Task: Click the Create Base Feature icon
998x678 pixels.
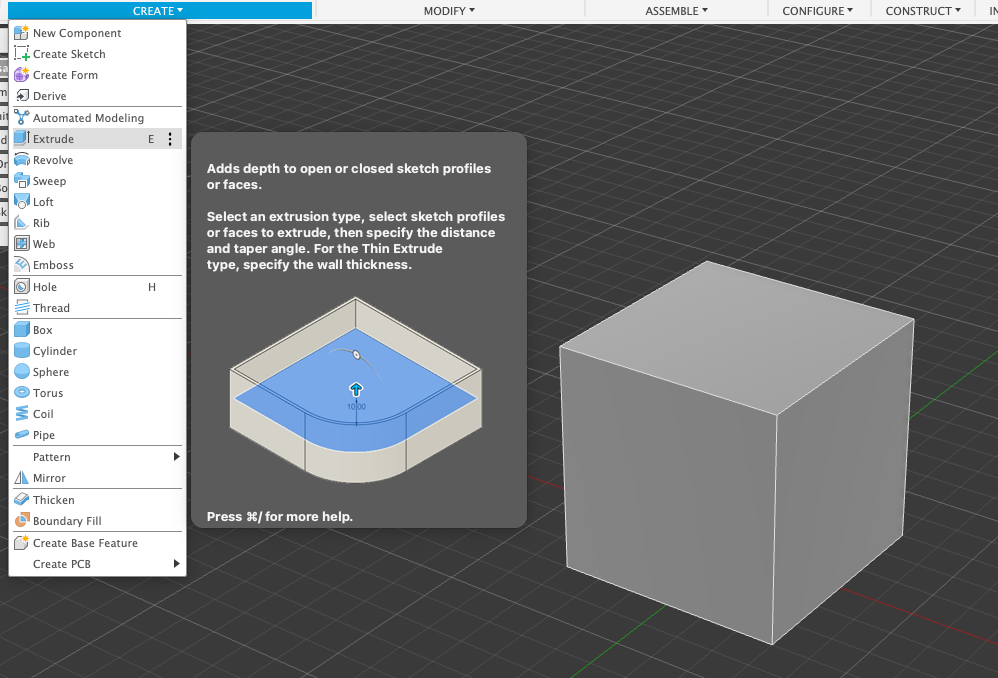Action: (x=22, y=542)
